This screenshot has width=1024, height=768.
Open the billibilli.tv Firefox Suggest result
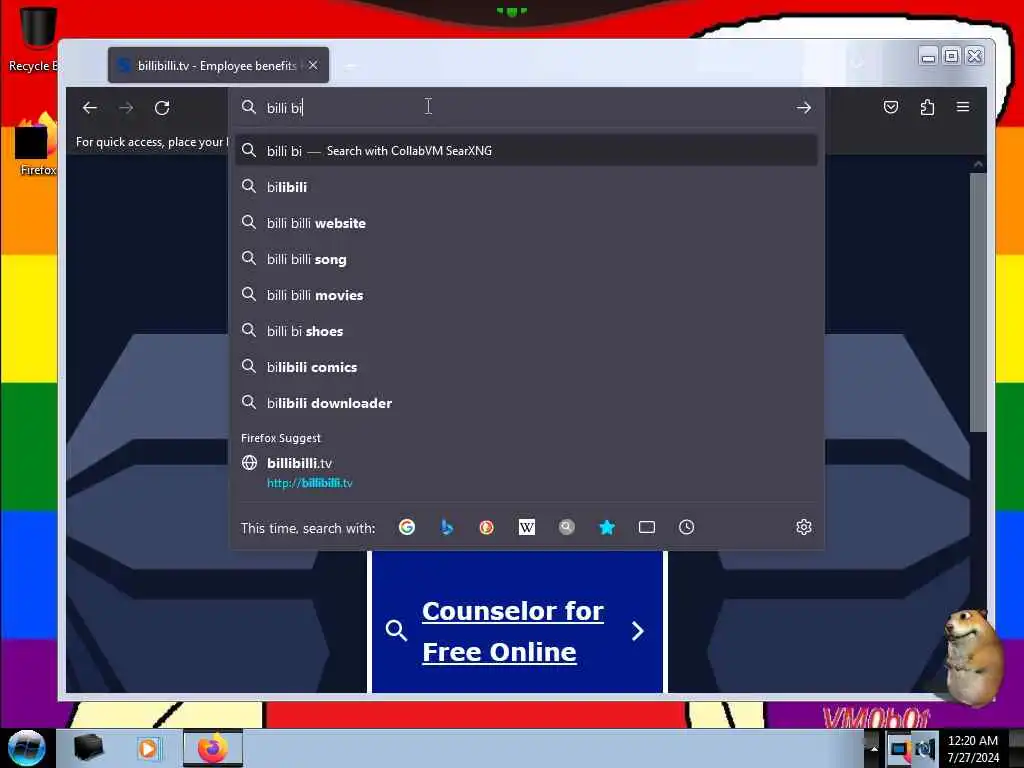[x=526, y=473]
